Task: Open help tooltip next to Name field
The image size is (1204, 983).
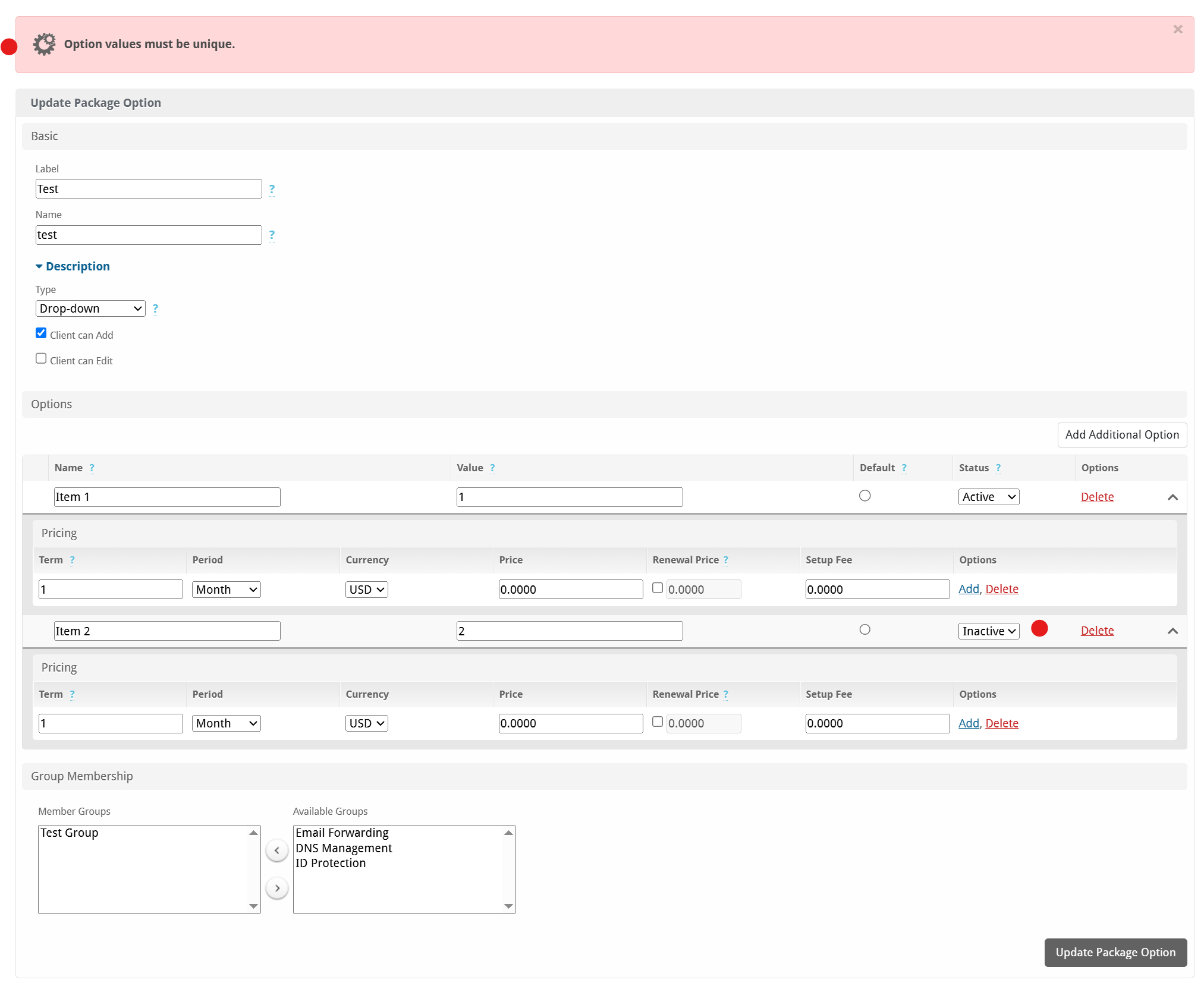Action: [x=272, y=235]
